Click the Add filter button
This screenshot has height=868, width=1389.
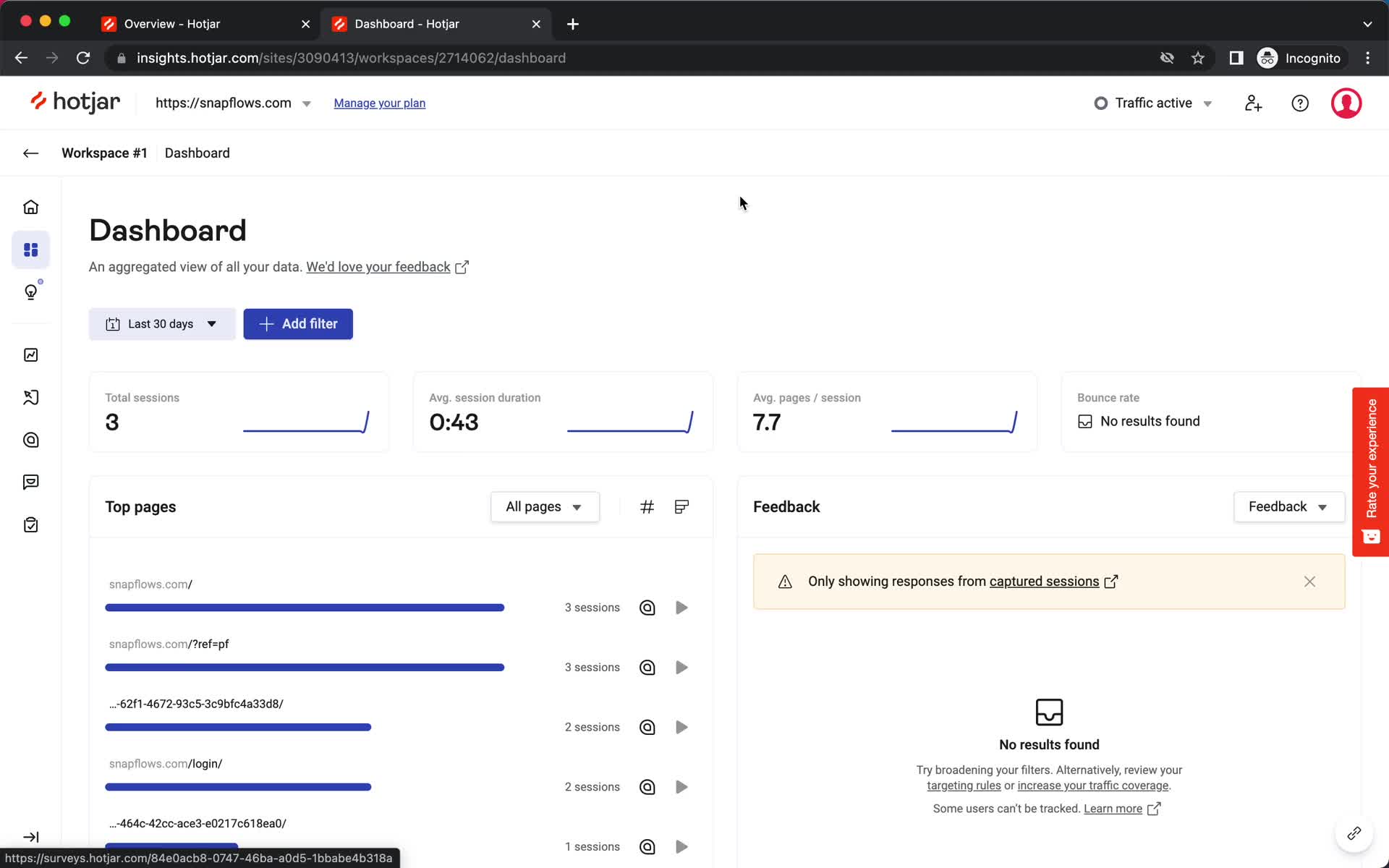298,323
